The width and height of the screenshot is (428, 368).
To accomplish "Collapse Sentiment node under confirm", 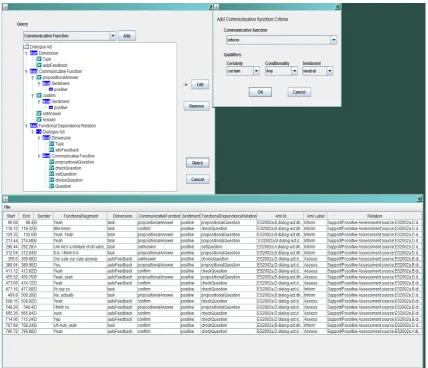I will click(39, 102).
